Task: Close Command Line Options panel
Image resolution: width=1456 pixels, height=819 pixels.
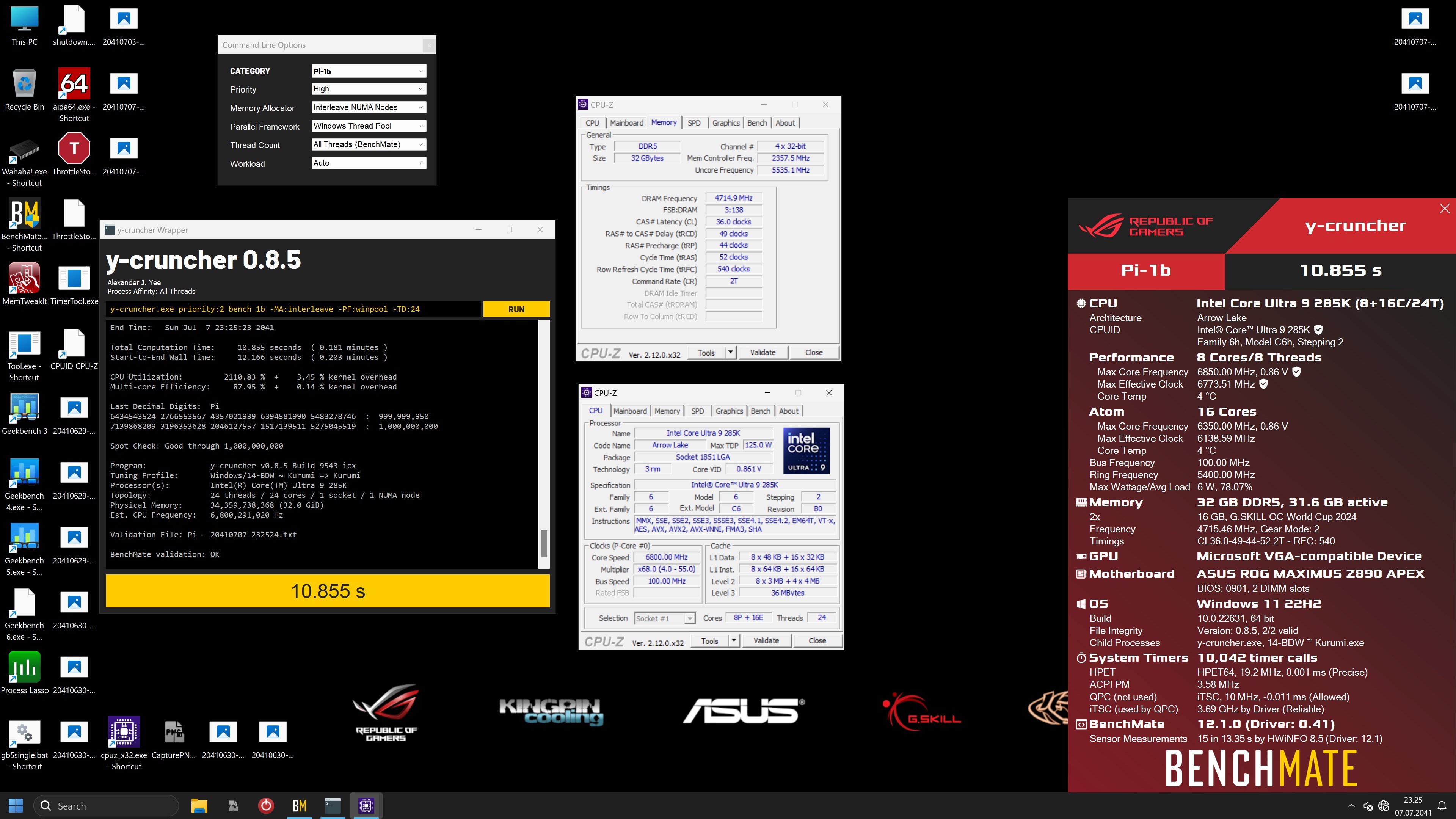Action: pos(429,45)
